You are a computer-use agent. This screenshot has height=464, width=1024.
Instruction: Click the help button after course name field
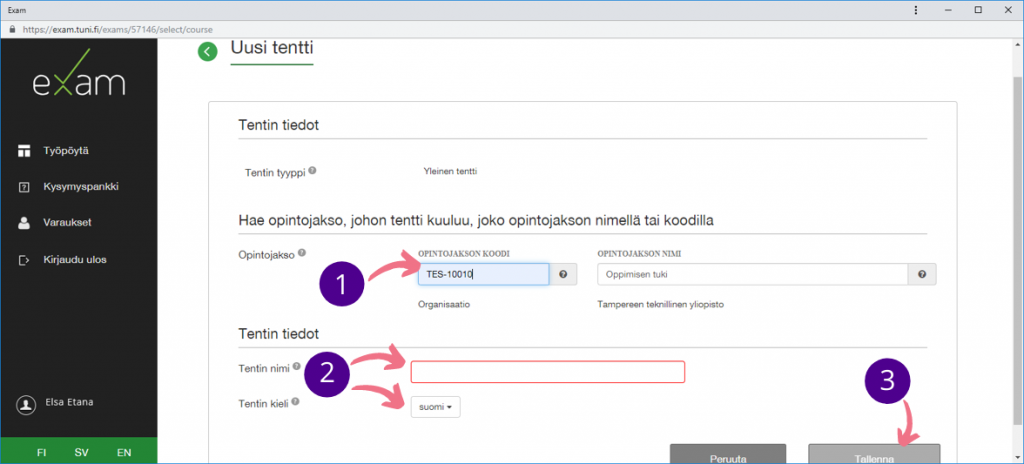click(x=922, y=274)
